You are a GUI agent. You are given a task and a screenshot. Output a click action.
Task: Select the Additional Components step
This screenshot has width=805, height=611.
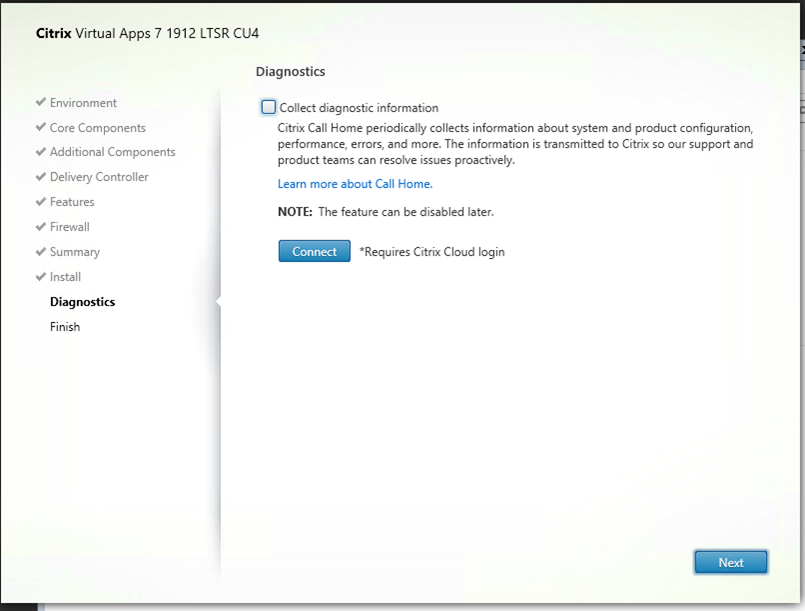click(x=112, y=152)
